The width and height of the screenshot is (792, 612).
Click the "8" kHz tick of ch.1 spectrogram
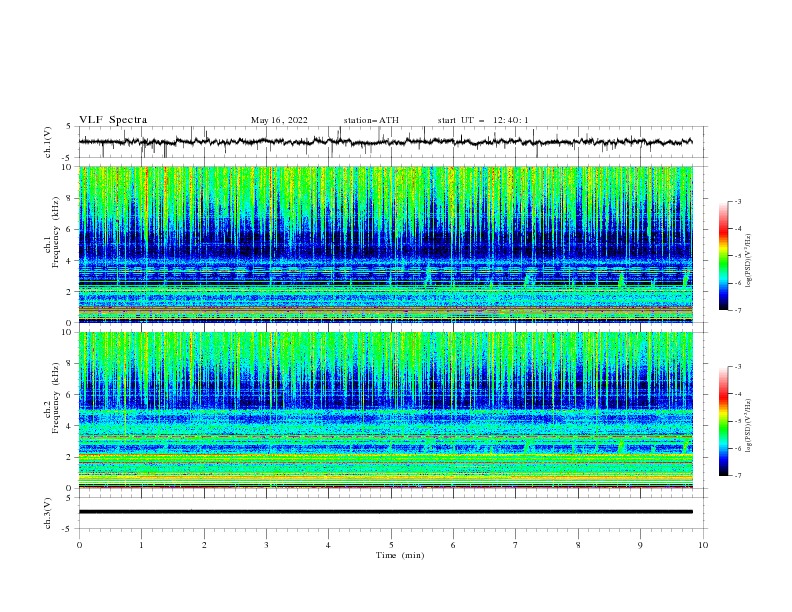point(71,198)
